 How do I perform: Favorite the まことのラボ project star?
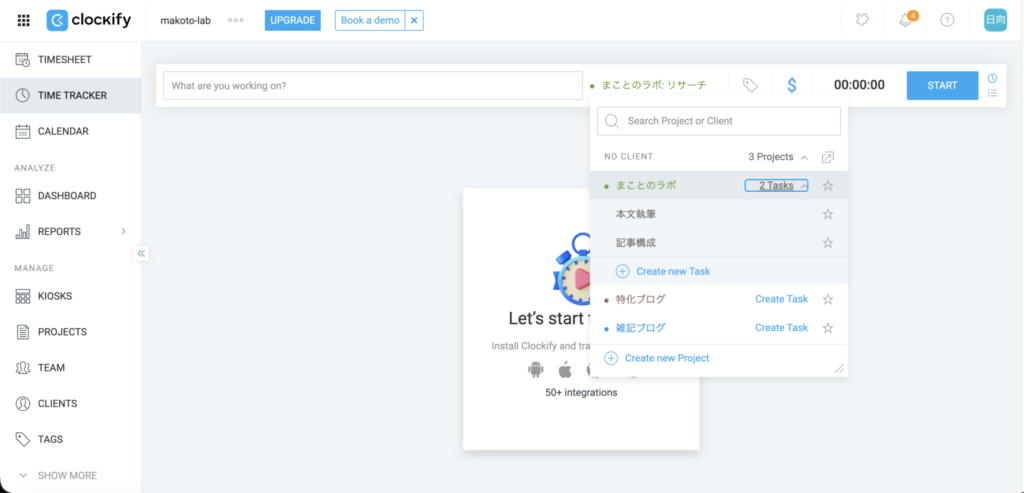click(827, 185)
